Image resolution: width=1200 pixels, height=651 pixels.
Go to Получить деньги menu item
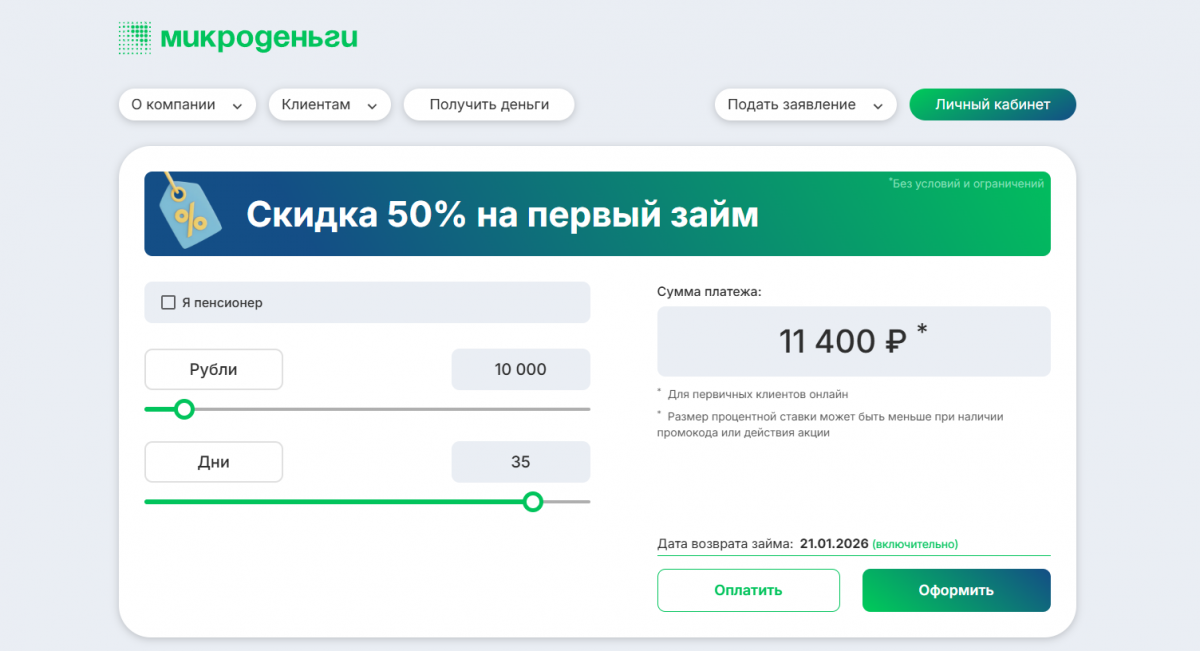(489, 105)
